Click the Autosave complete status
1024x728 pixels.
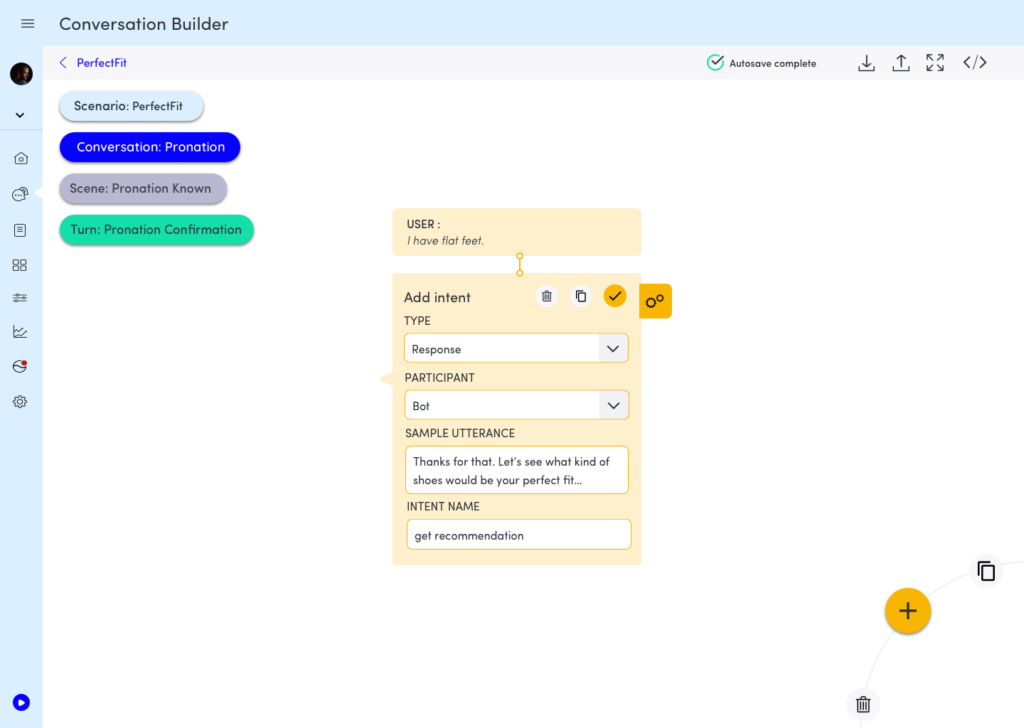point(761,63)
